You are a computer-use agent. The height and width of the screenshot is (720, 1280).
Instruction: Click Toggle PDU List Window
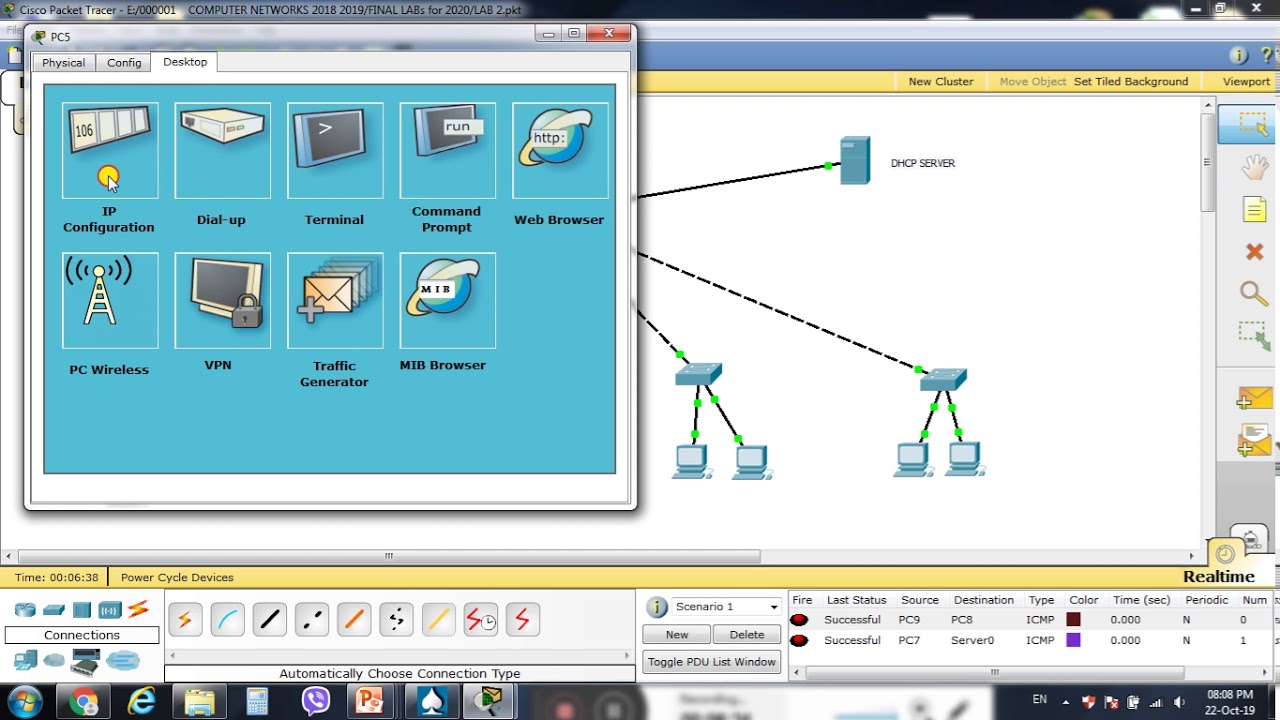[712, 662]
